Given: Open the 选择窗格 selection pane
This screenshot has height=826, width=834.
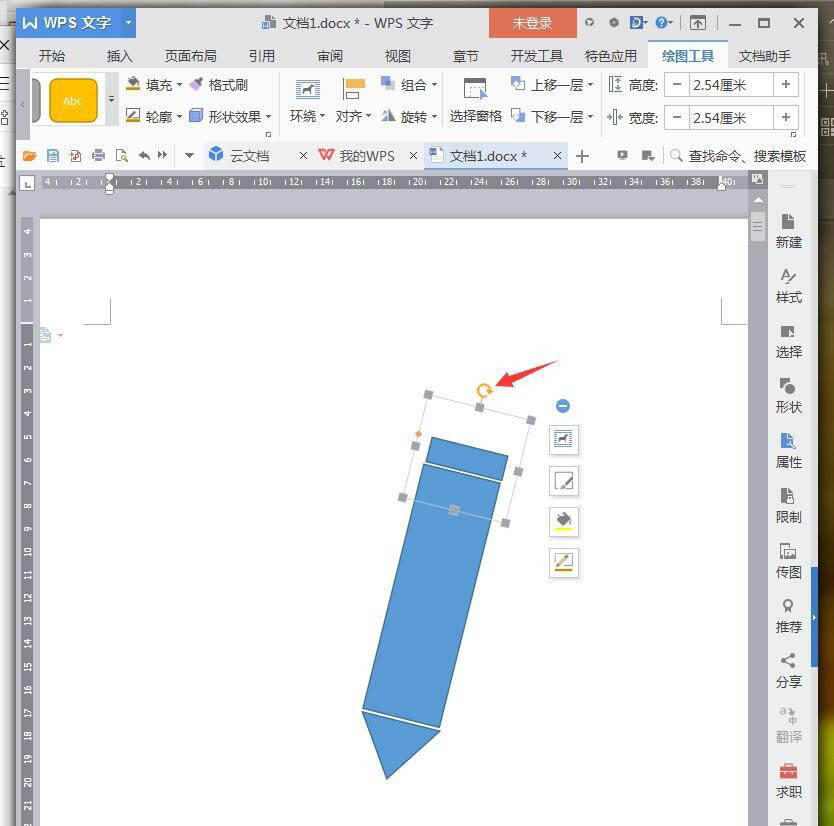Looking at the screenshot, I should 475,101.
